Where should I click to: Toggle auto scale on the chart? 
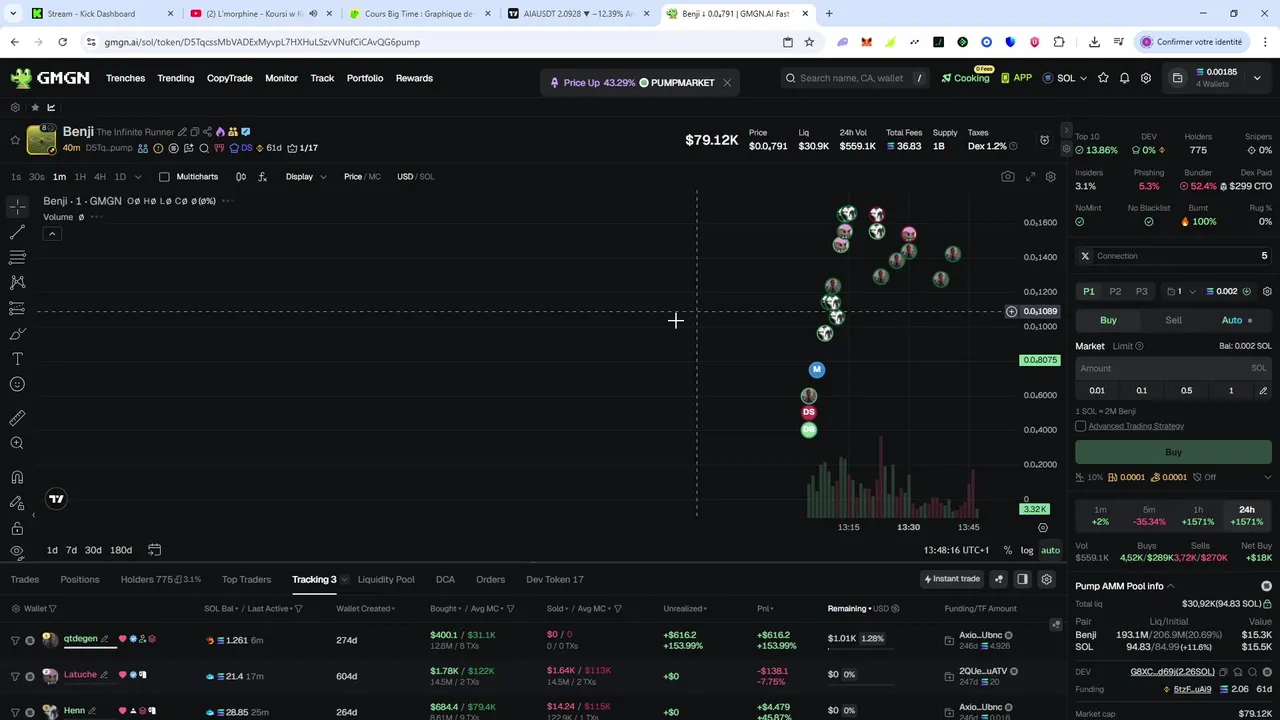1050,550
